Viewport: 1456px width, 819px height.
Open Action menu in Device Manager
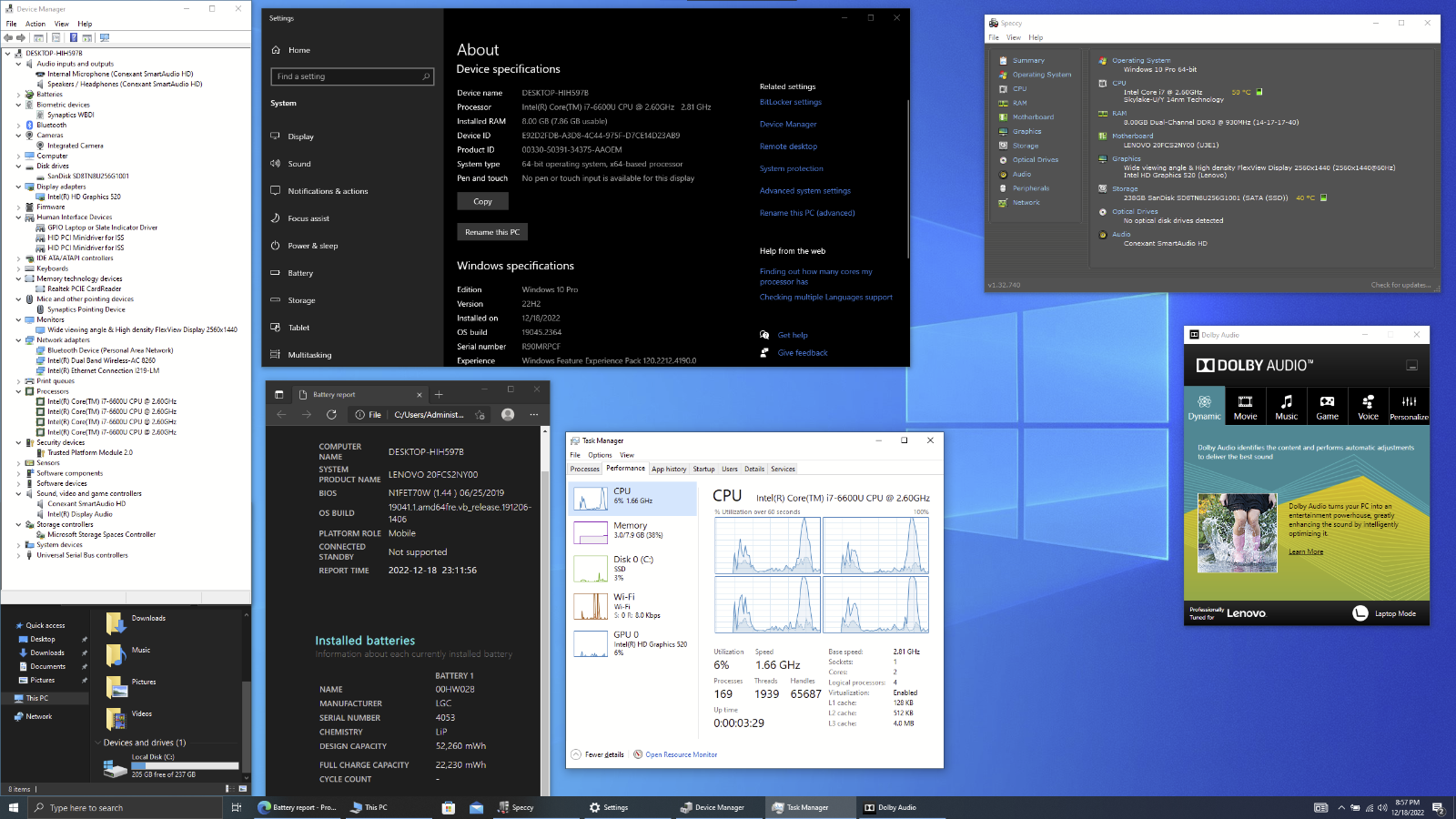pos(35,24)
